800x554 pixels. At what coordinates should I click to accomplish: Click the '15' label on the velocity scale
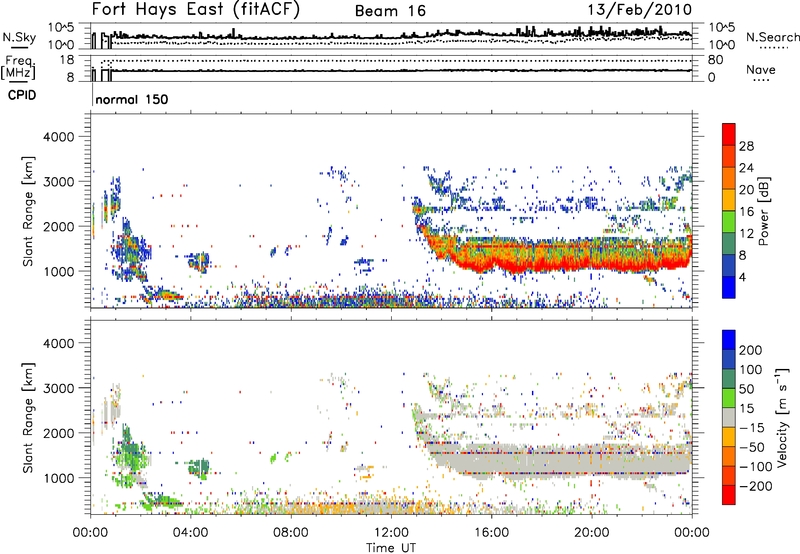coord(746,409)
